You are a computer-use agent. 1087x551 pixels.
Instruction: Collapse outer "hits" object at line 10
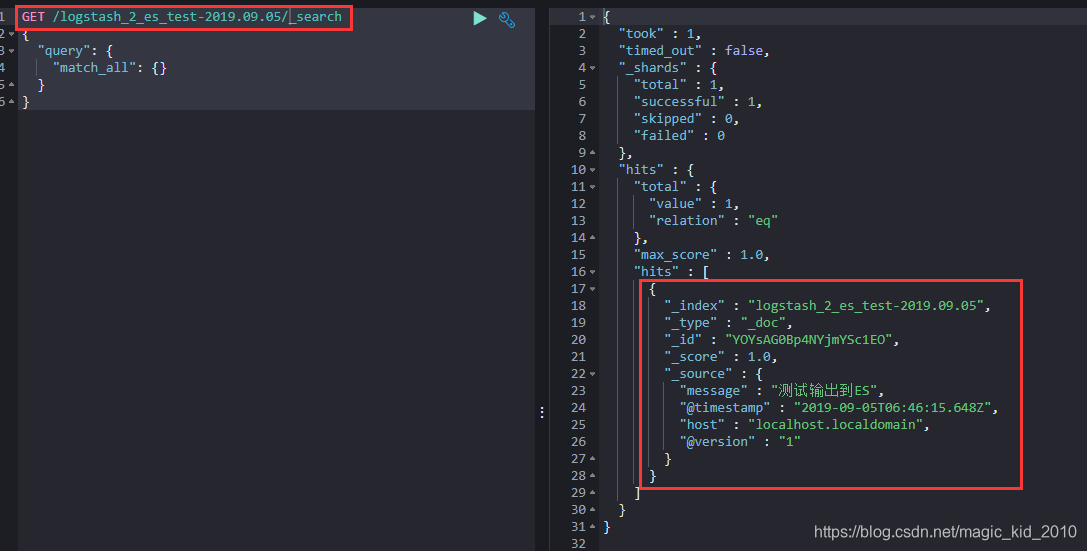pyautogui.click(x=593, y=170)
